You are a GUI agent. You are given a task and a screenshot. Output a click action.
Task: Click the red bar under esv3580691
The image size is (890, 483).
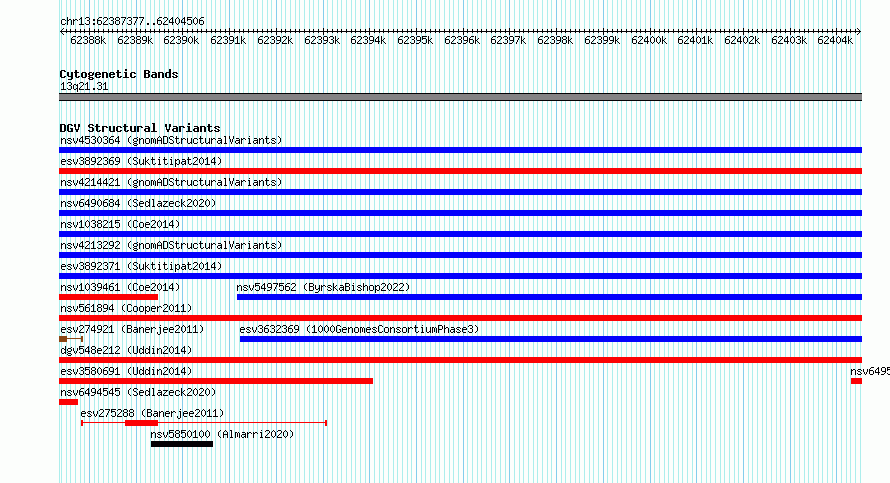point(216,381)
